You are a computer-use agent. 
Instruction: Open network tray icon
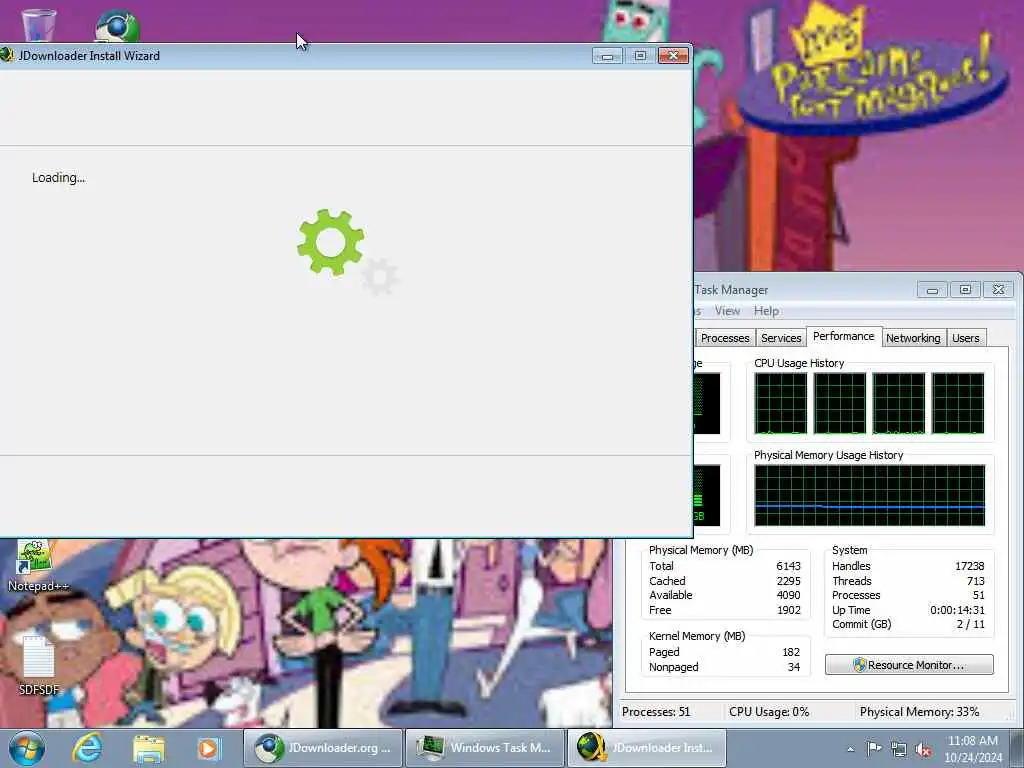pyautogui.click(x=899, y=749)
